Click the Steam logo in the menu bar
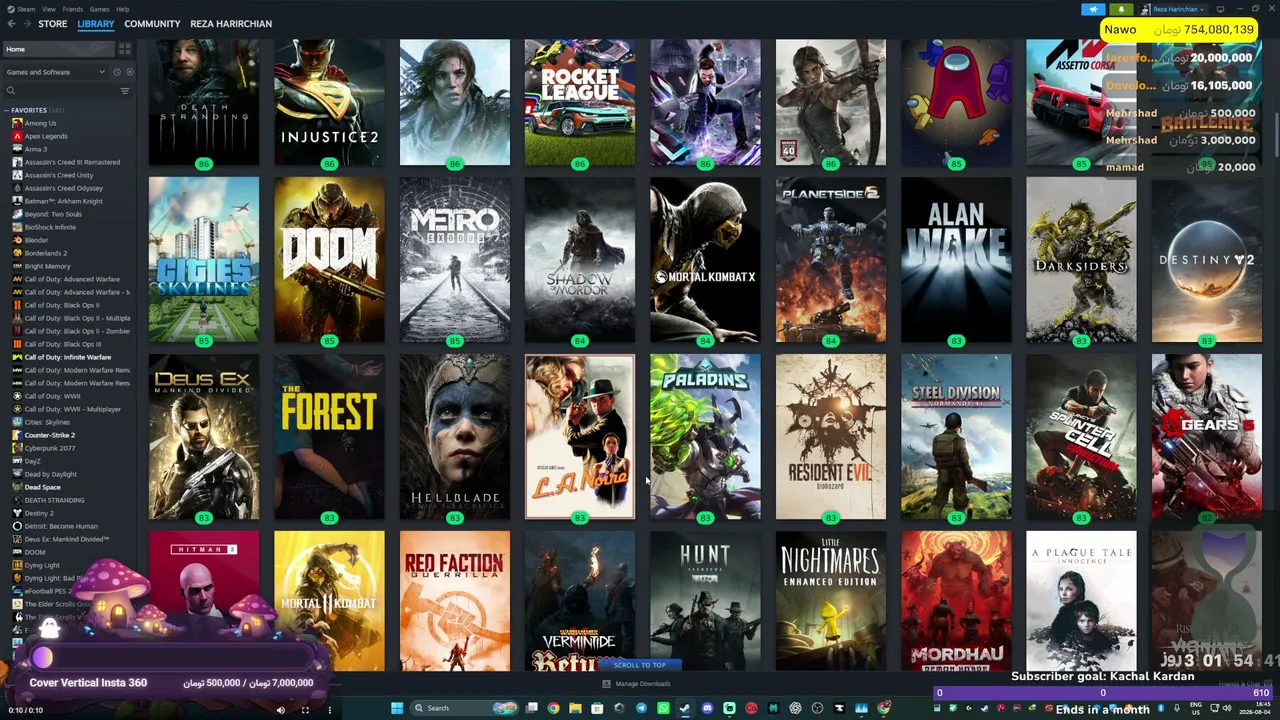The width and height of the screenshot is (1280, 720). click(x=9, y=9)
